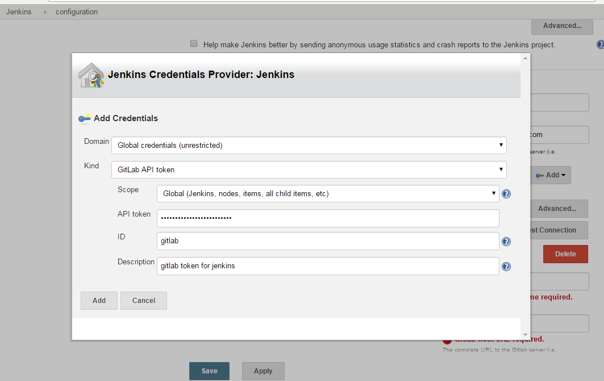Image resolution: width=604 pixels, height=381 pixels.
Task: Click the Jenkins breadcrumb link
Action: [x=18, y=12]
